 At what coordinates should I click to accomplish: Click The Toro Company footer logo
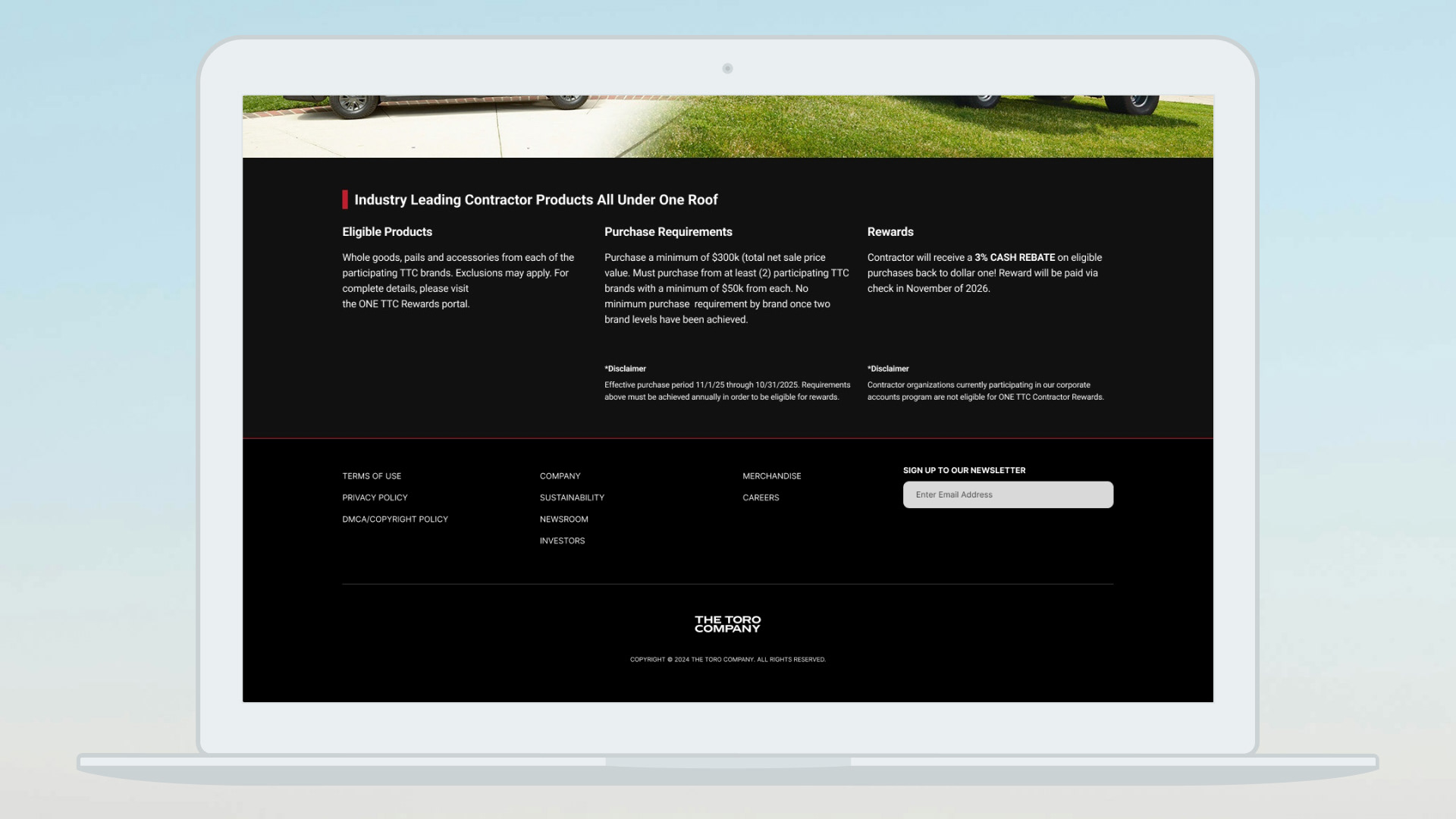pyautogui.click(x=727, y=624)
